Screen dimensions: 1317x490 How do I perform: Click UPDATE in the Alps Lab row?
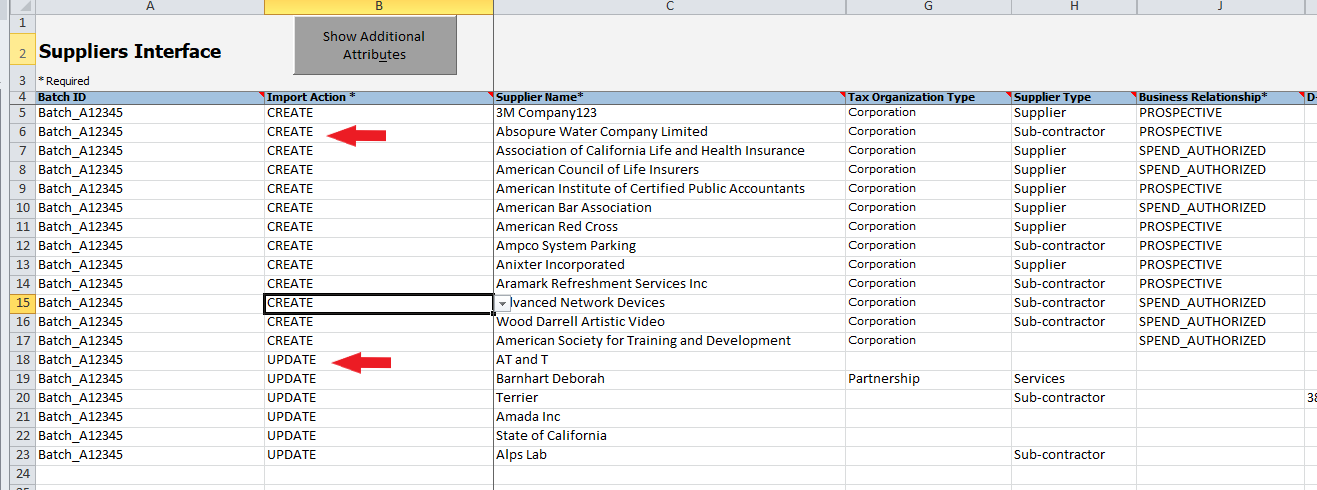tap(379, 455)
